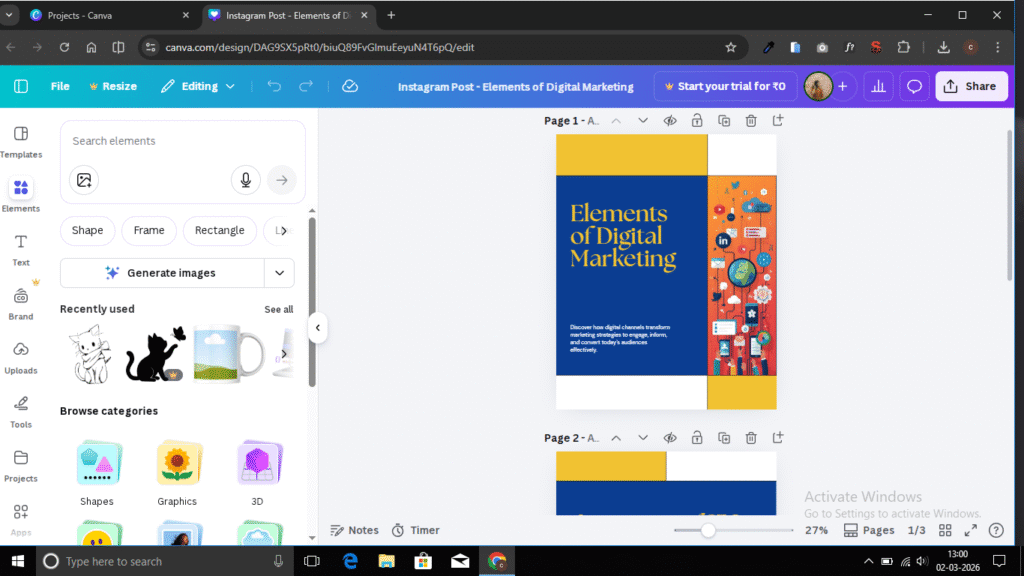1024x576 pixels.
Task: Open the Text tool in sidebar
Action: [x=21, y=249]
